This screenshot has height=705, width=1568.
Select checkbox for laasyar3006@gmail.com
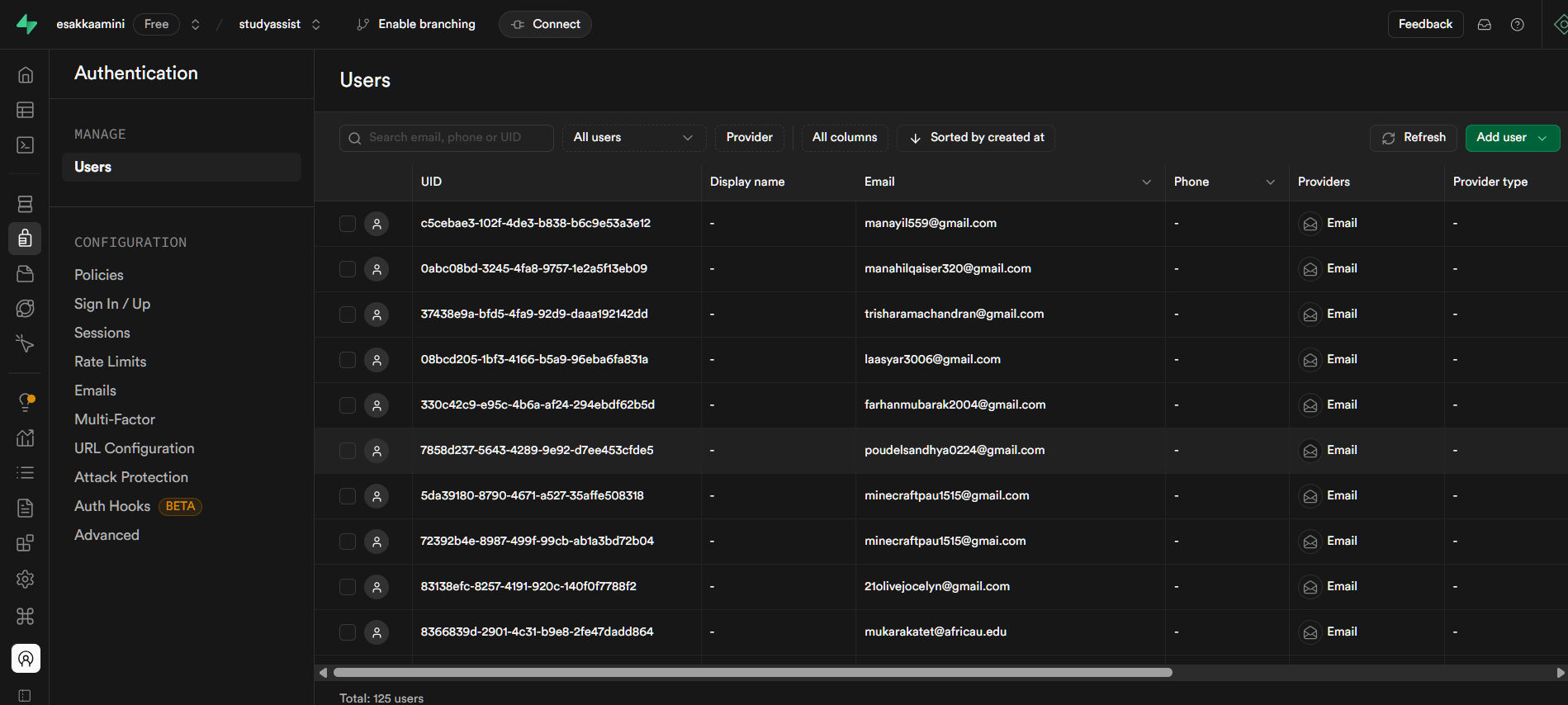[348, 360]
